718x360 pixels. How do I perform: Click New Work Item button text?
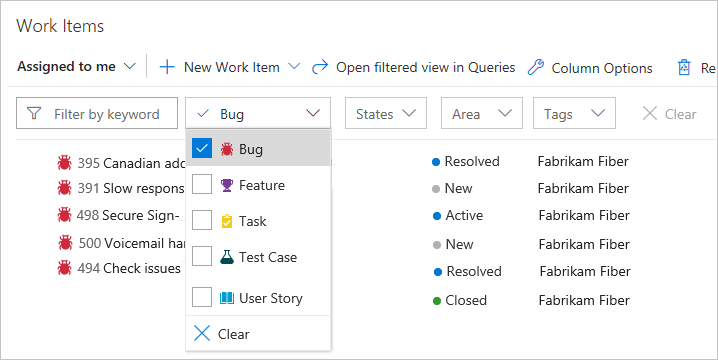[x=232, y=67]
